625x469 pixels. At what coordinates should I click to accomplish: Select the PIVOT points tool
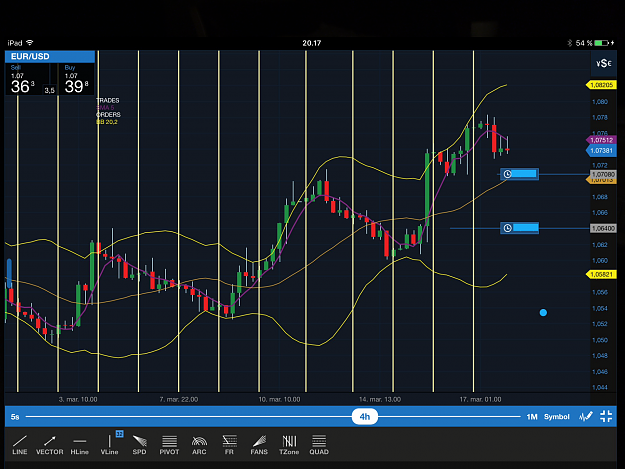(169, 445)
